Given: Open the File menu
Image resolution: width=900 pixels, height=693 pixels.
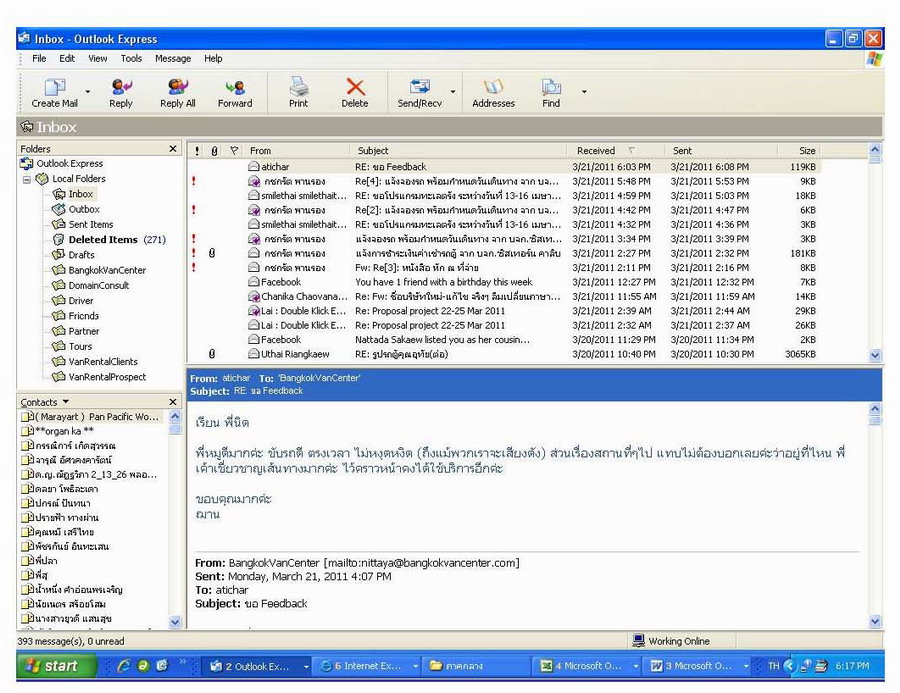Looking at the screenshot, I should pos(39,58).
